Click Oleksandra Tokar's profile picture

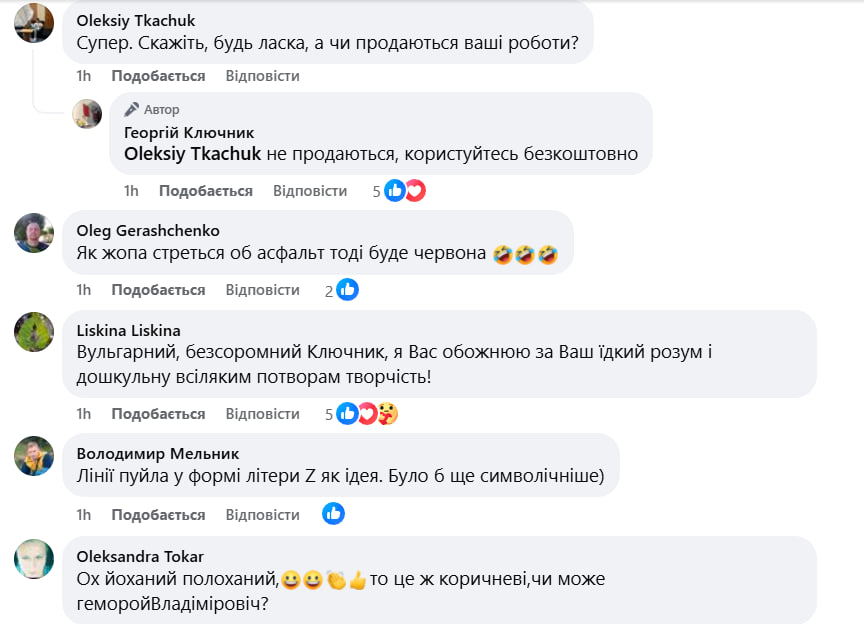click(34, 558)
